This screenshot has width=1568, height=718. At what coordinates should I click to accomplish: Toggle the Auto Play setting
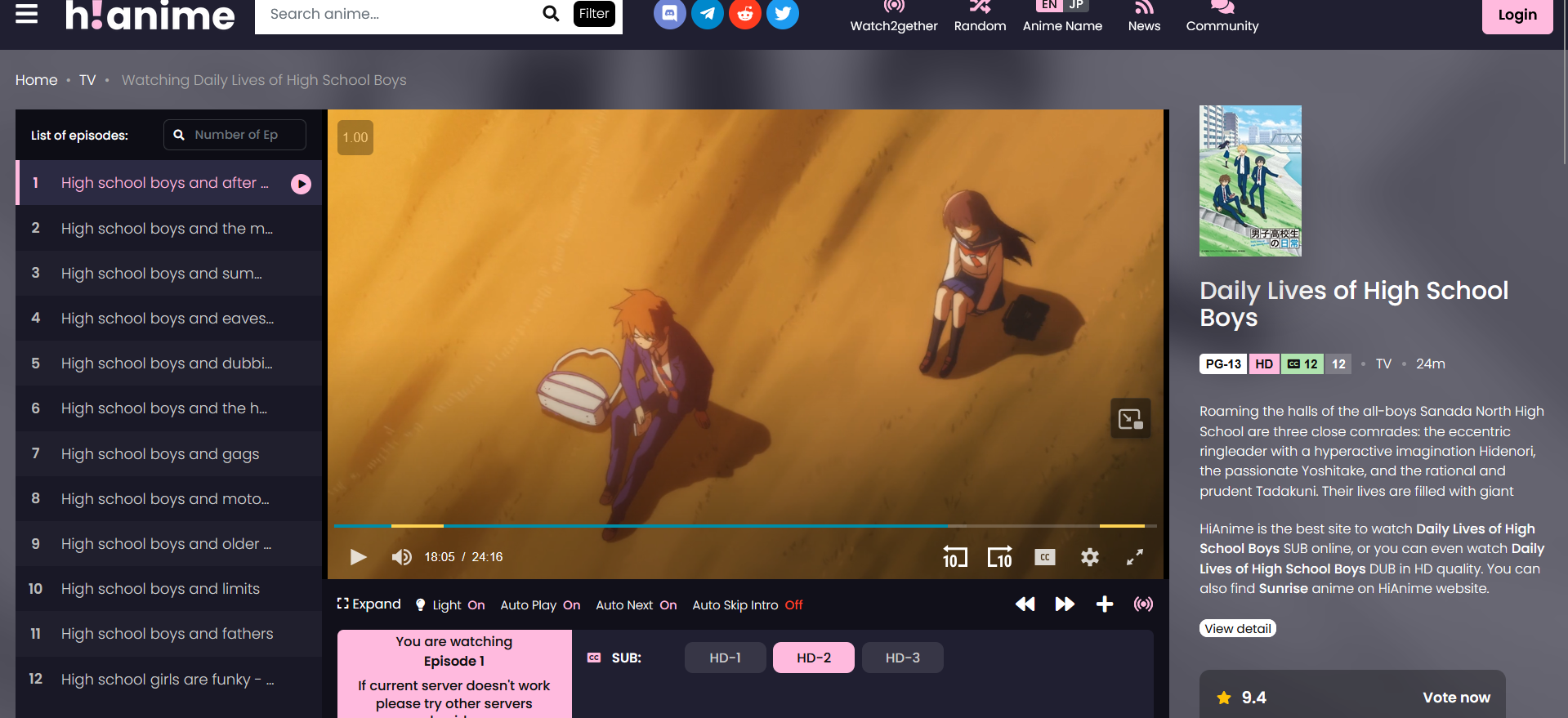click(x=540, y=605)
